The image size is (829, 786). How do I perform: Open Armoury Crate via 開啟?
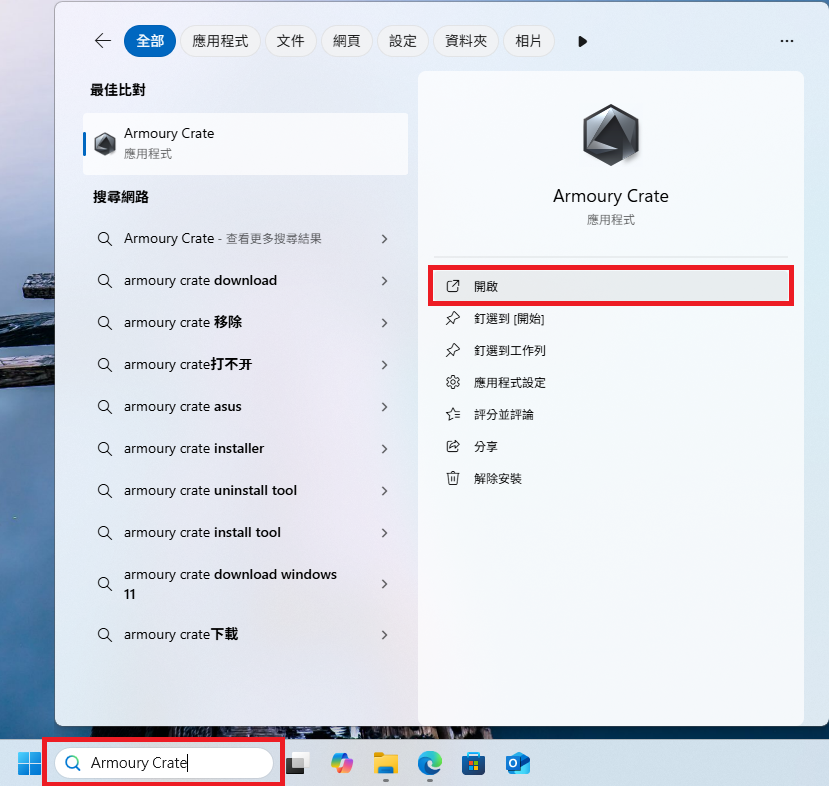[611, 286]
